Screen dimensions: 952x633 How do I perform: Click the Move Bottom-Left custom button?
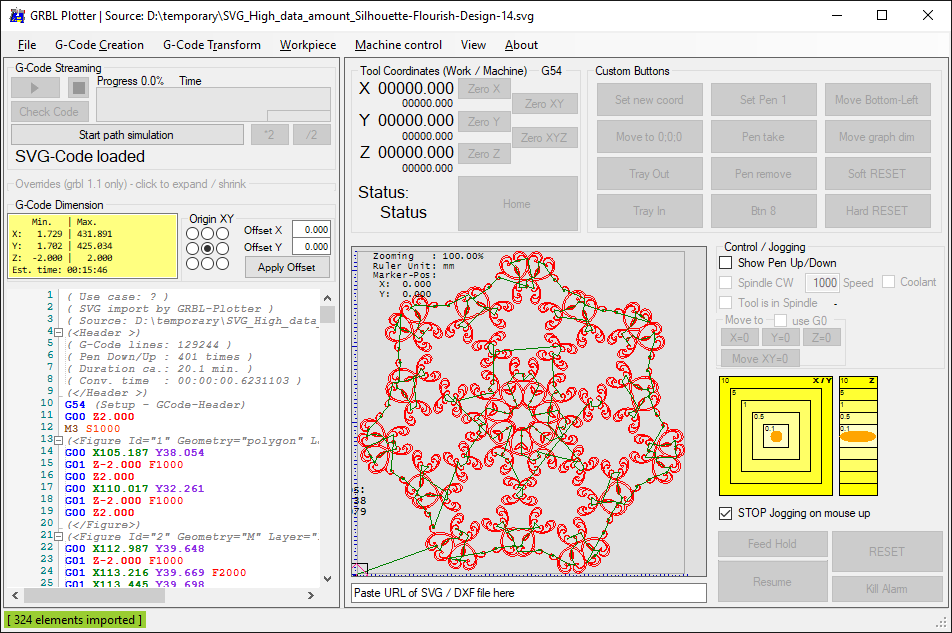click(877, 100)
